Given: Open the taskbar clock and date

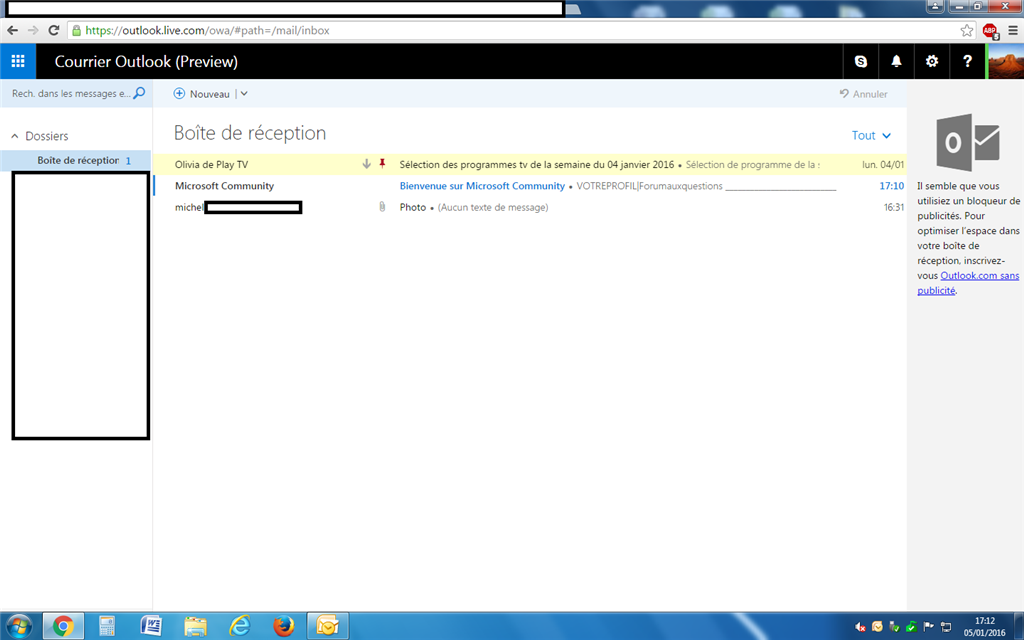Looking at the screenshot, I should pyautogui.click(x=985, y=627).
